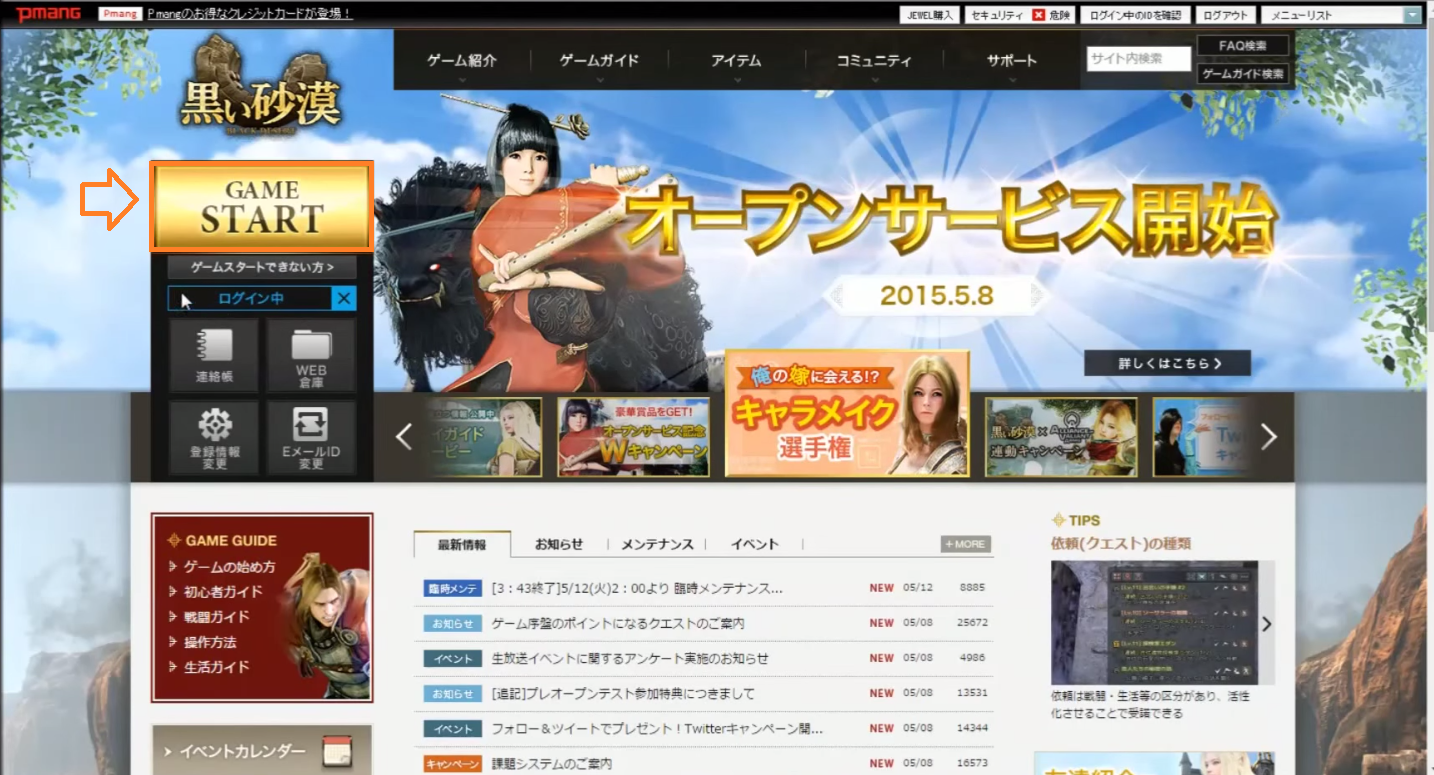
Task: Open the 初心者ガイド link
Action: tap(223, 592)
